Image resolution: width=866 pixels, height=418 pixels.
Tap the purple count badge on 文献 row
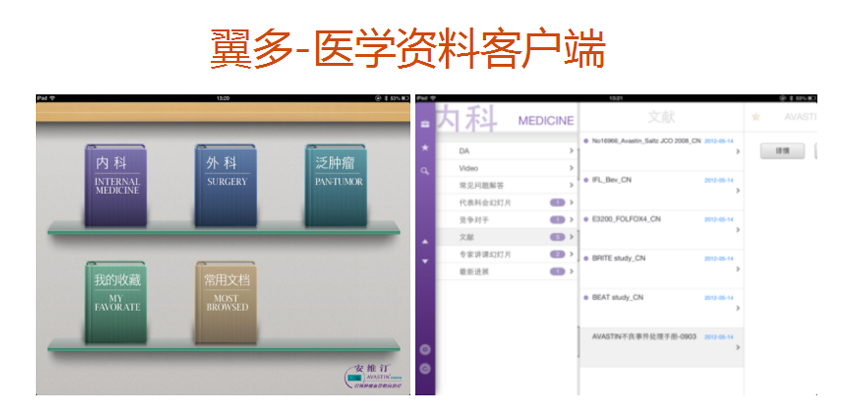tap(557, 237)
